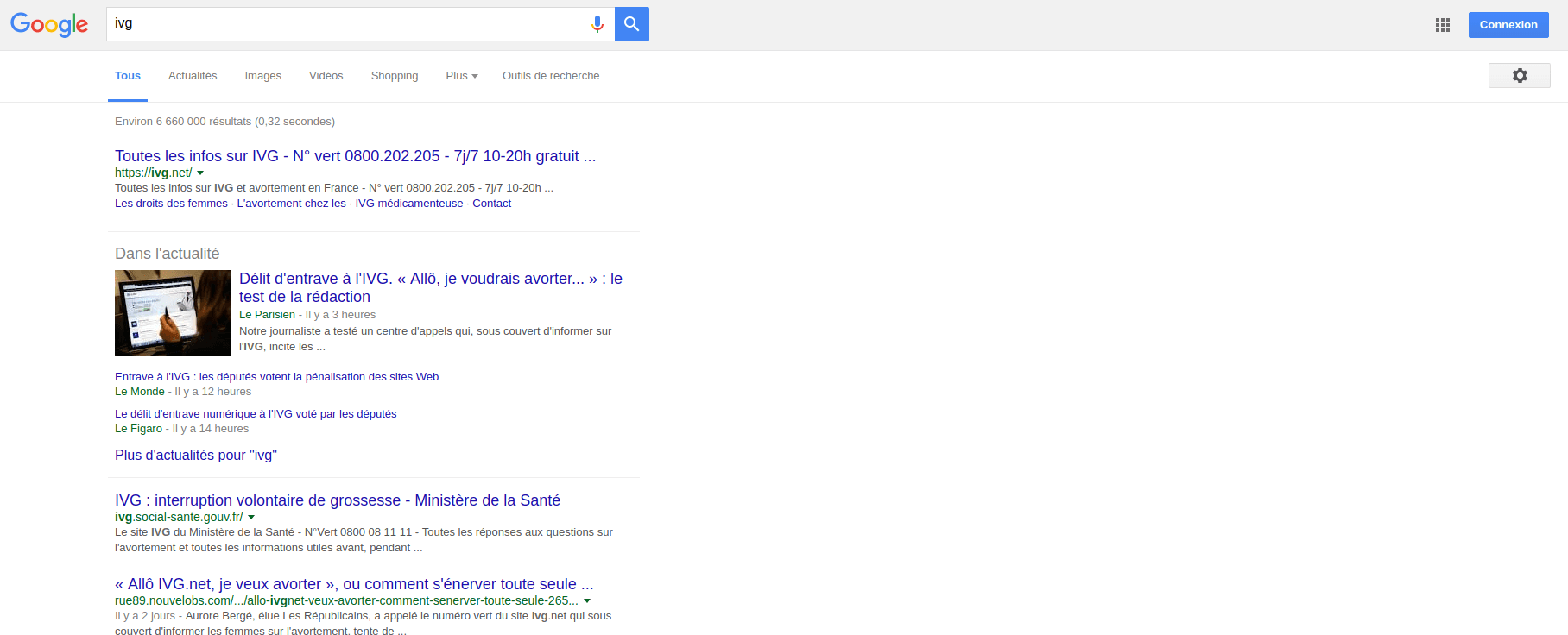Open the Contact sitelink
The height and width of the screenshot is (635, 1568).
491,204
